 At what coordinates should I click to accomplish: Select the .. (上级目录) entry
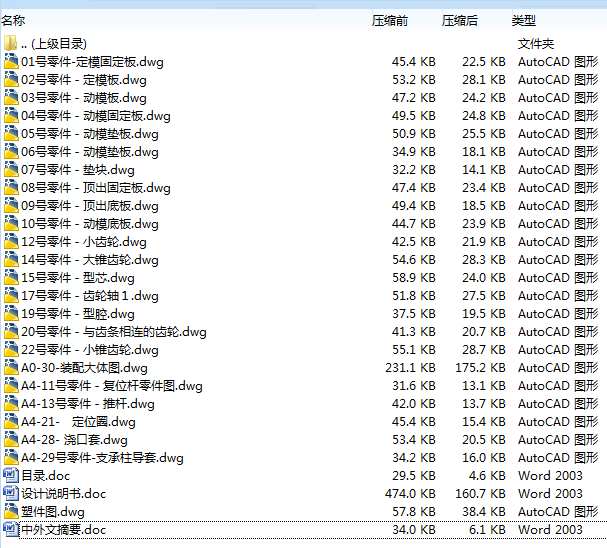point(54,44)
